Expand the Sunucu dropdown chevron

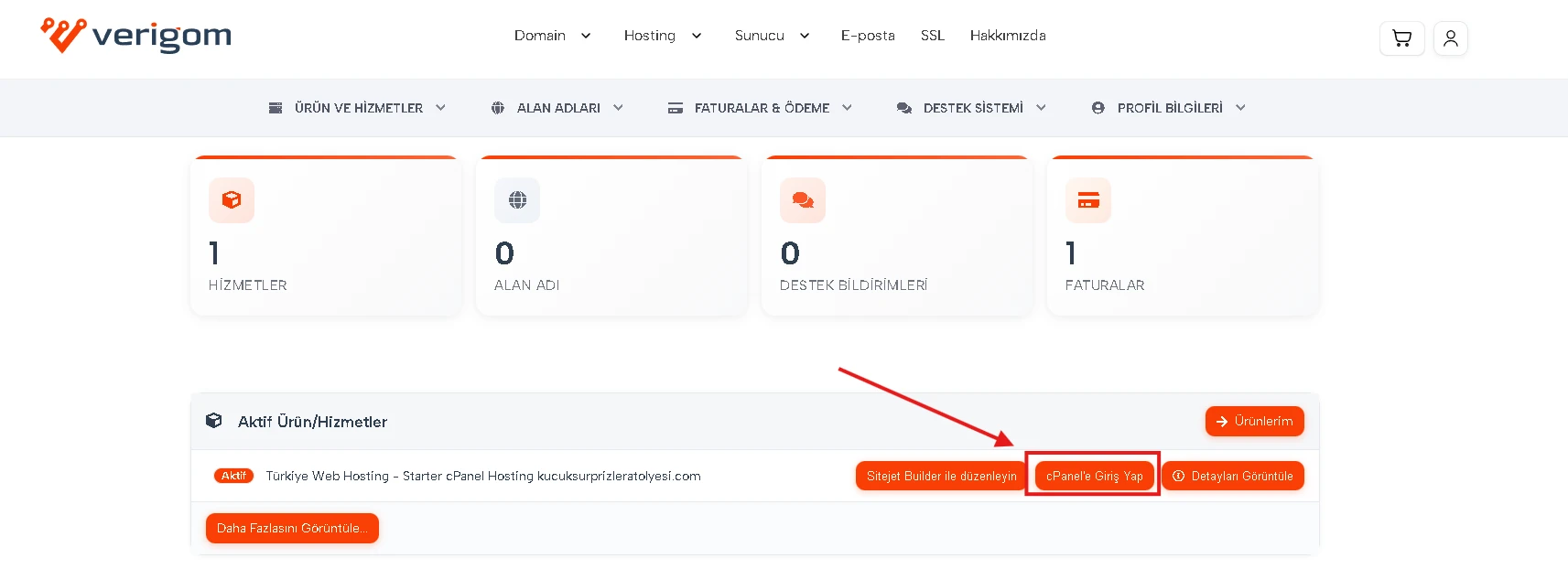[x=805, y=36]
